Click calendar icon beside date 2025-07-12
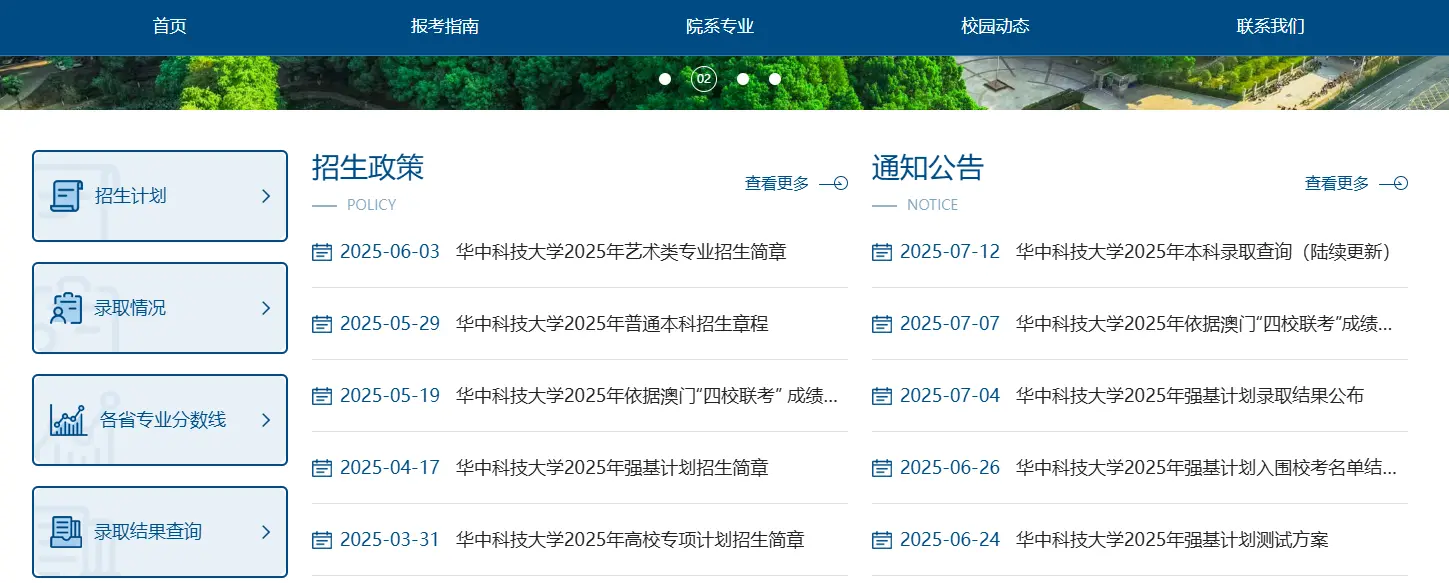Viewport: 1449px width, 583px height. pos(881,252)
